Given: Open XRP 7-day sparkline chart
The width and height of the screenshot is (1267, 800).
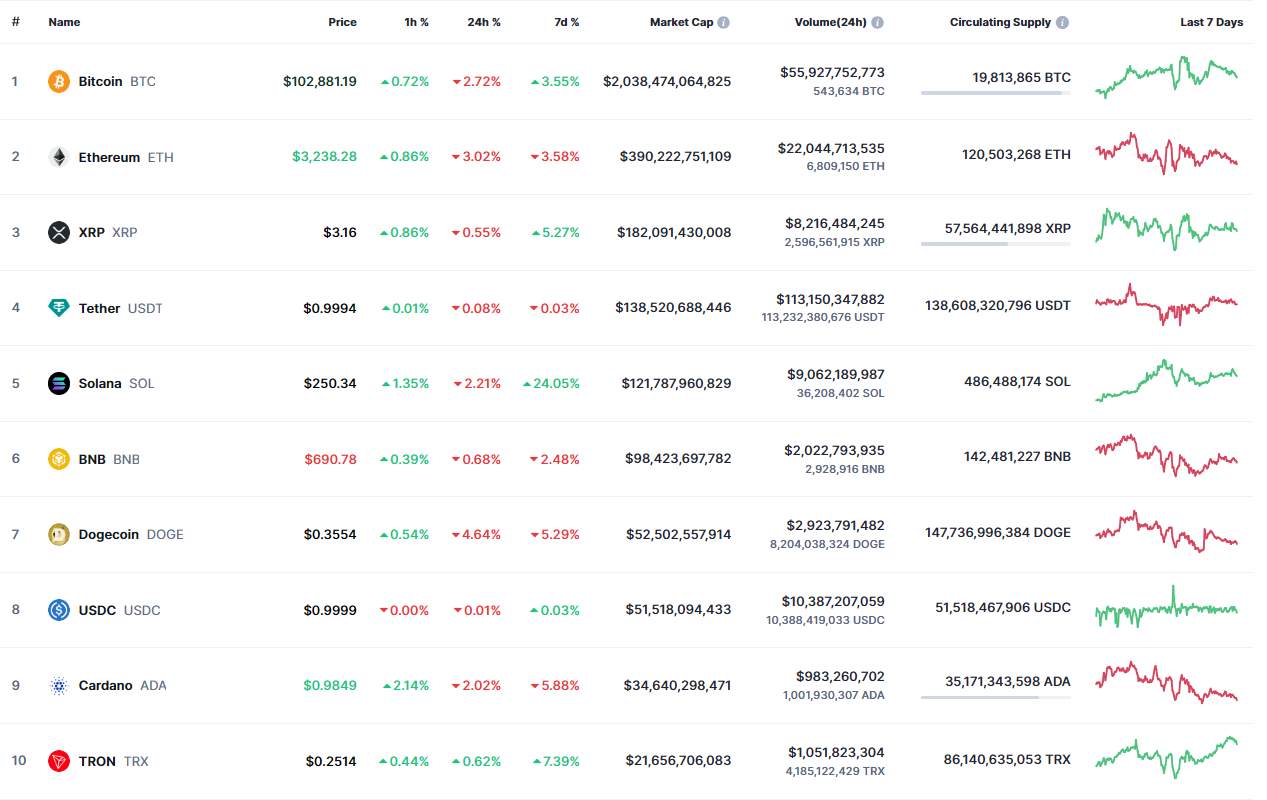Looking at the screenshot, I should coord(1167,229).
